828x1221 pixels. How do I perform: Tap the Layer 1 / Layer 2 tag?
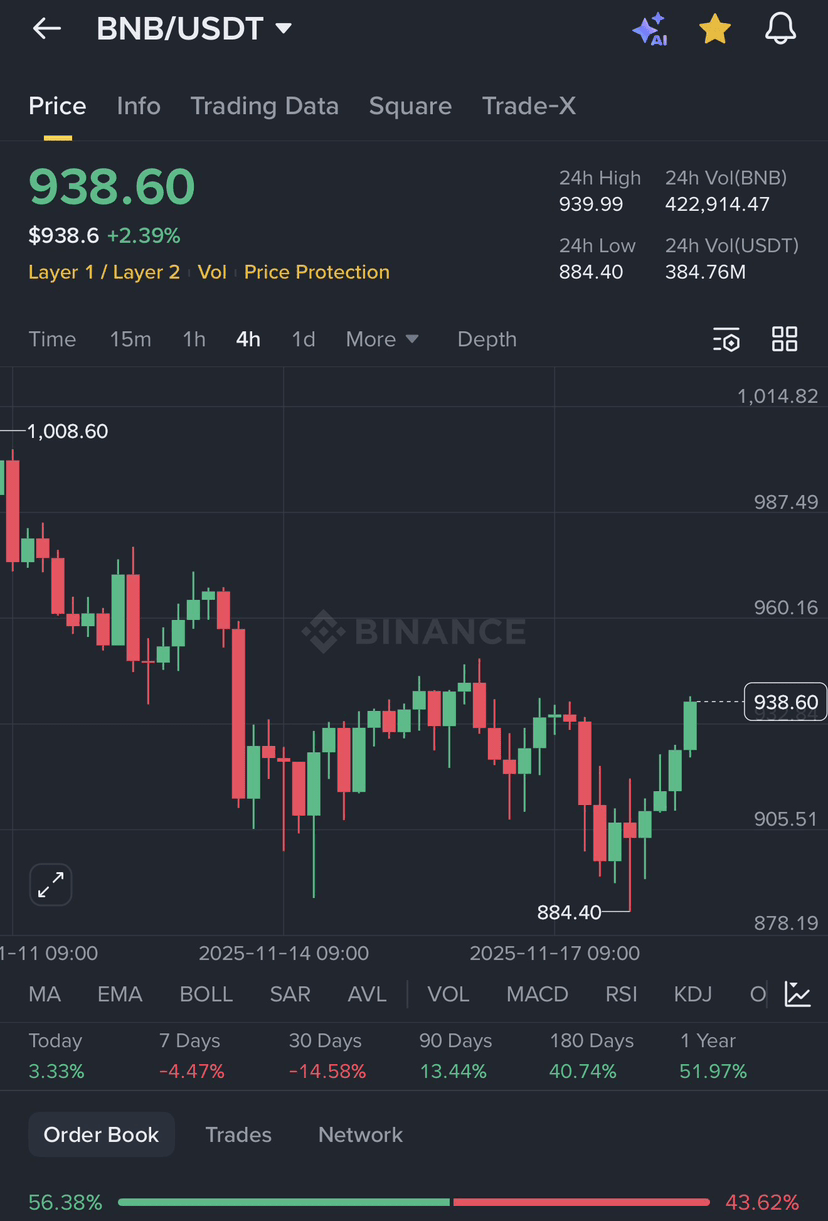pyautogui.click(x=104, y=272)
